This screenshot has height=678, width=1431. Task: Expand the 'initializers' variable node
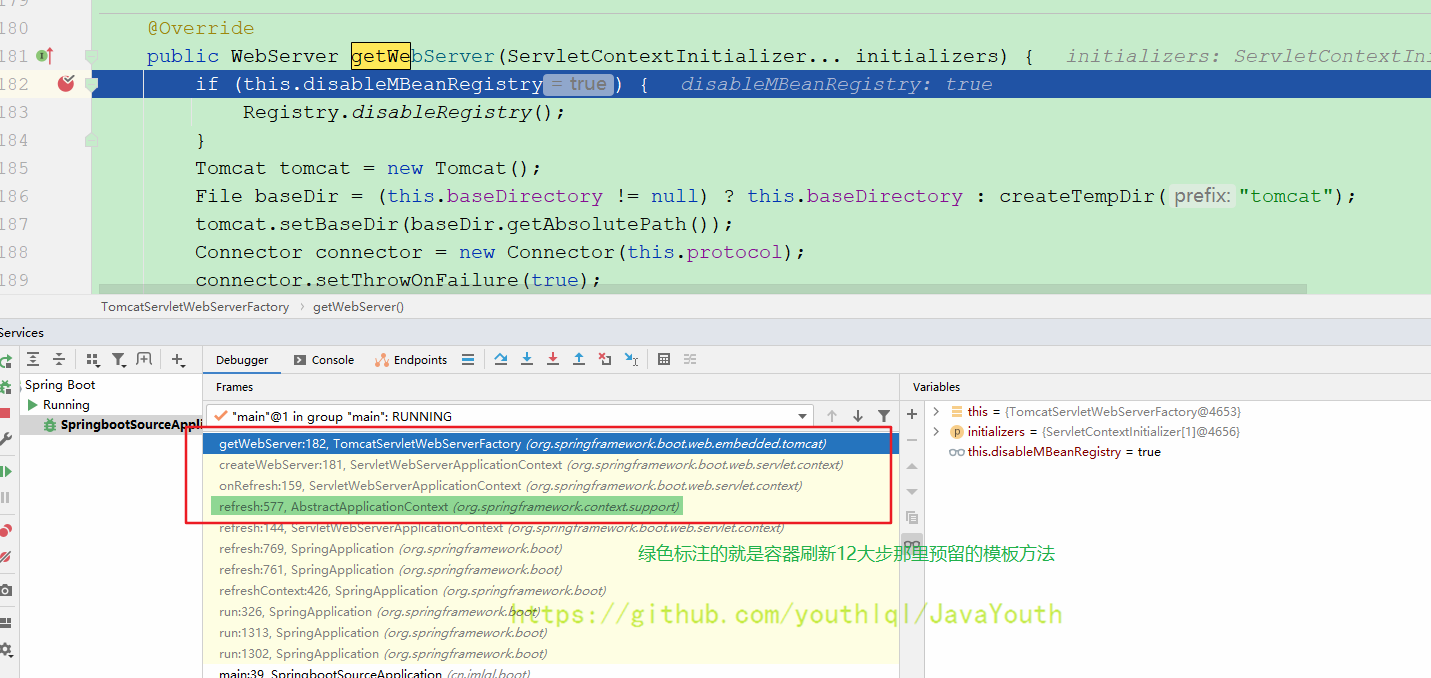coord(936,432)
